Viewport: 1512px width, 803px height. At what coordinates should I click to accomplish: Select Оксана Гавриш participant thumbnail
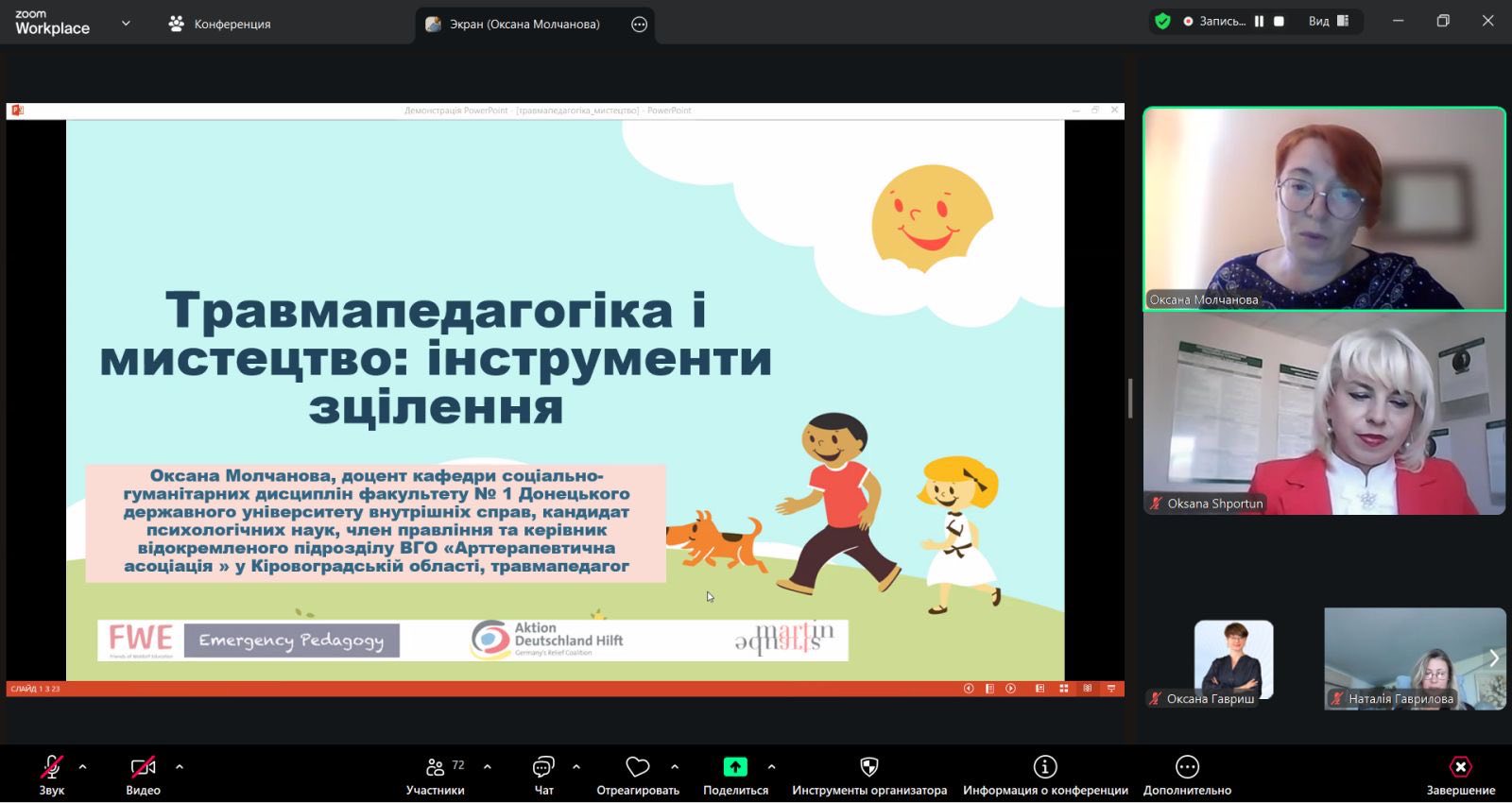click(x=1232, y=661)
